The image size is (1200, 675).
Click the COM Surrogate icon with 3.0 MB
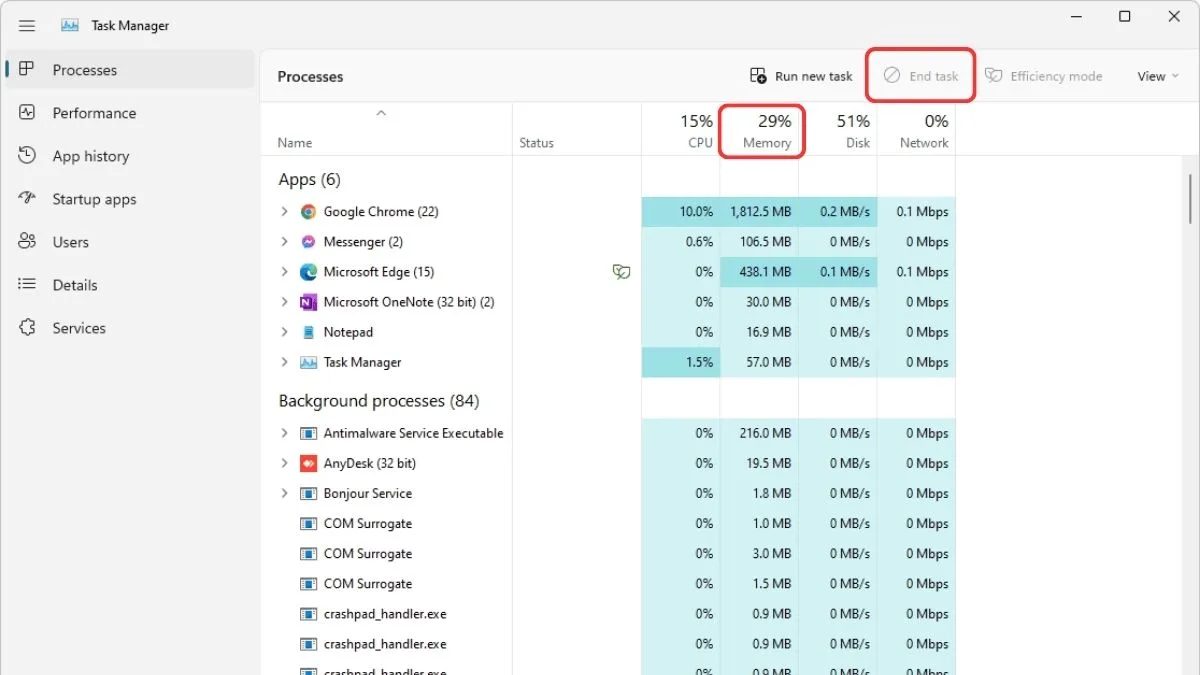(308, 553)
